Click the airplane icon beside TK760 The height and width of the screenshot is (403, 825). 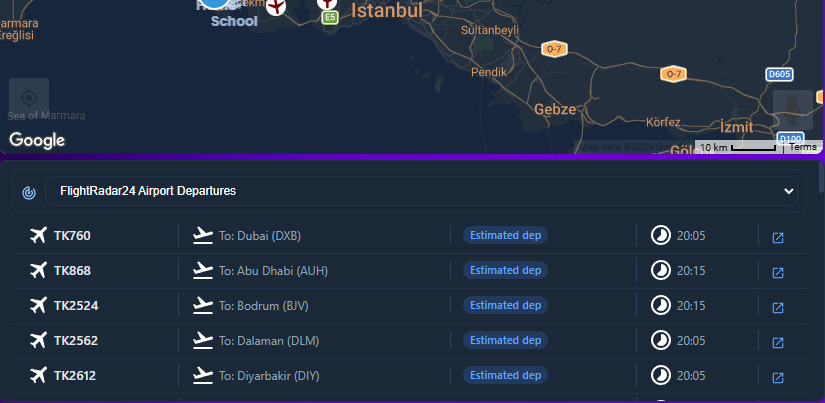(38, 235)
